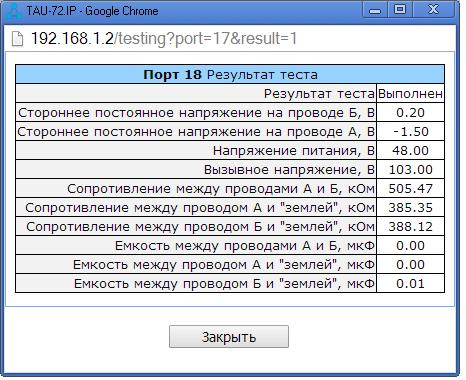The height and width of the screenshot is (380, 466).
Task: Select the resistance value 388.12
Action: pos(411,227)
